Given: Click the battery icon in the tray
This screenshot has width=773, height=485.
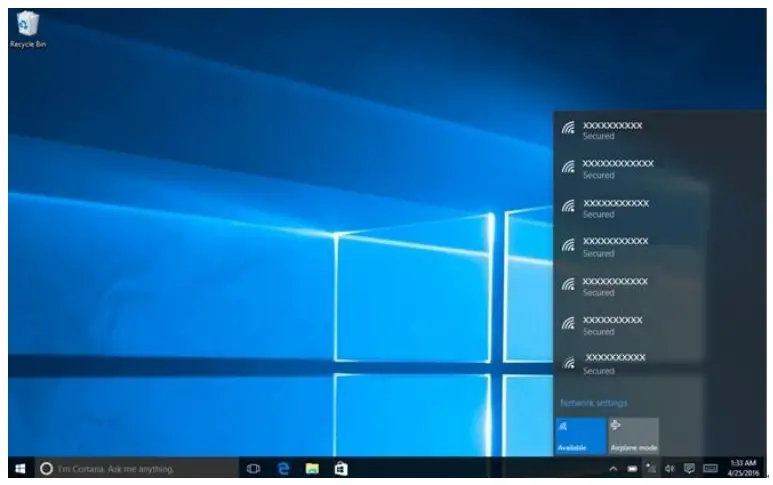Looking at the screenshot, I should point(632,469).
